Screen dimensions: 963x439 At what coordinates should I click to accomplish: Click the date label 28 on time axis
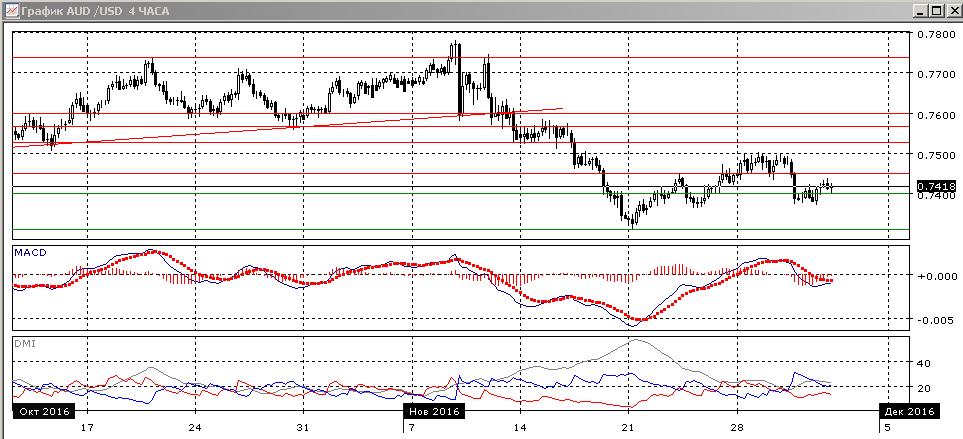pos(736,427)
